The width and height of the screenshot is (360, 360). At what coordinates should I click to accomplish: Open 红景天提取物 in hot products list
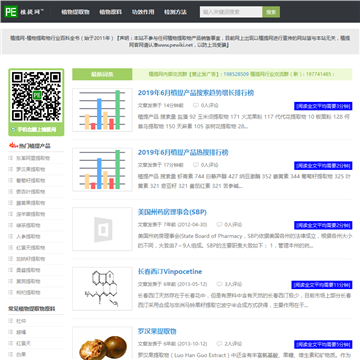31,248
